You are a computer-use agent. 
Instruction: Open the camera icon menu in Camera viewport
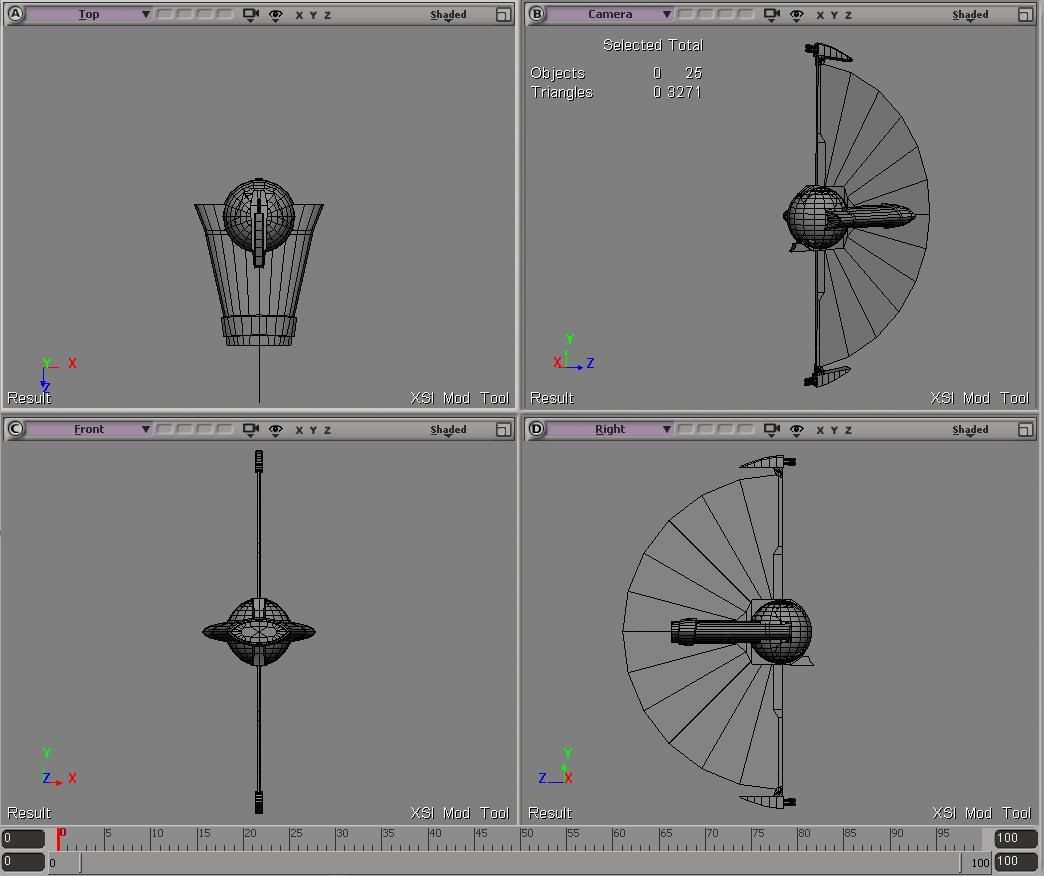772,15
